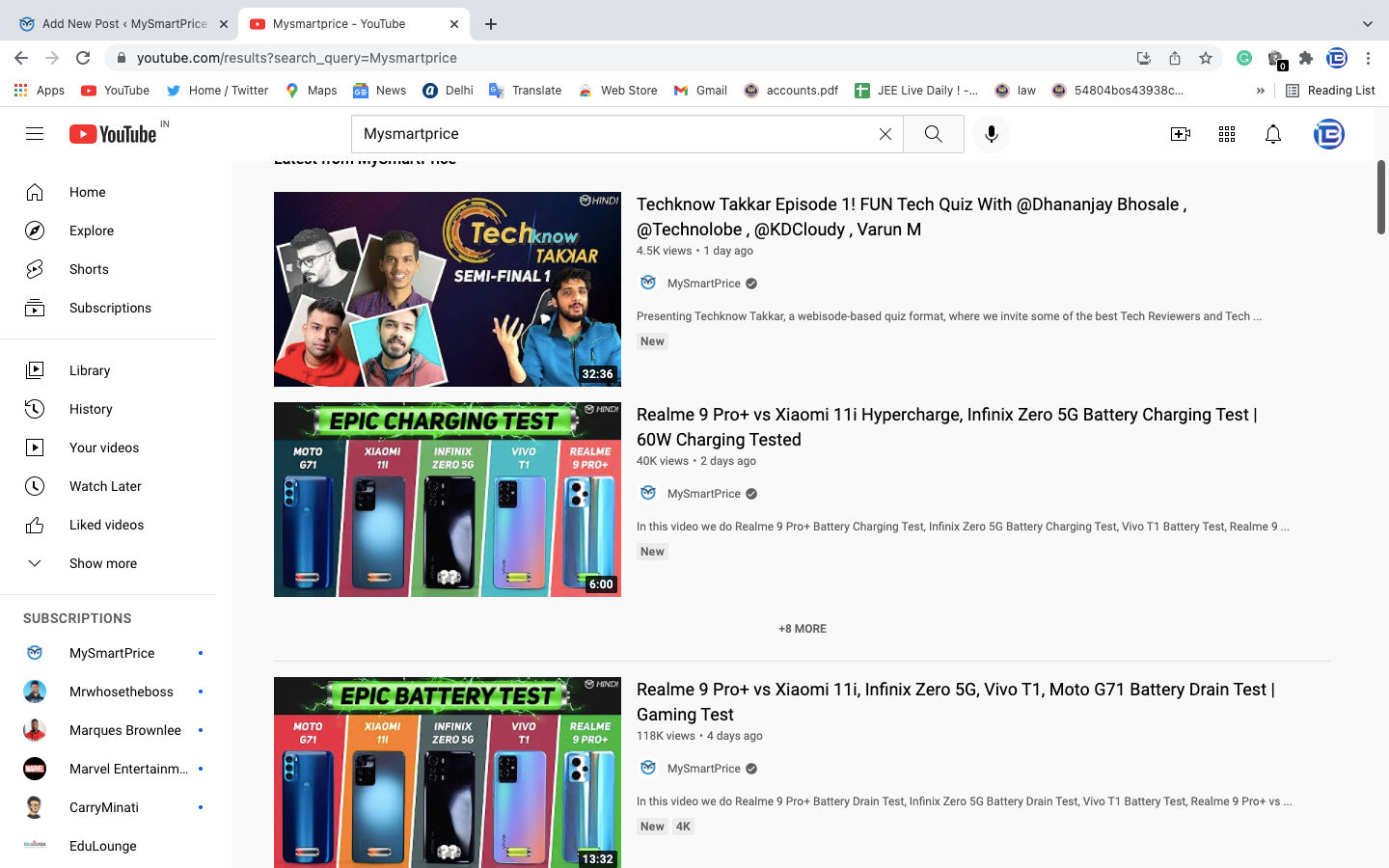Image resolution: width=1389 pixels, height=868 pixels.
Task: Open Battery Drain Test video title
Action: (x=956, y=702)
